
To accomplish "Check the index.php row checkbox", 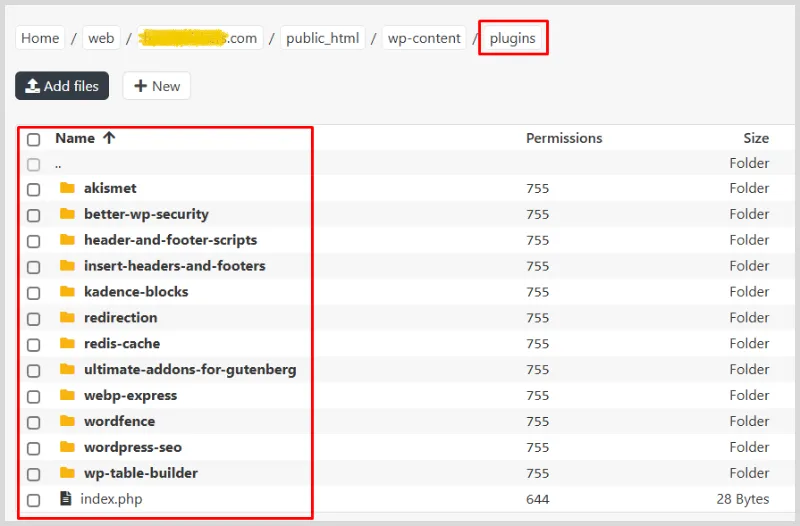I will [34, 500].
